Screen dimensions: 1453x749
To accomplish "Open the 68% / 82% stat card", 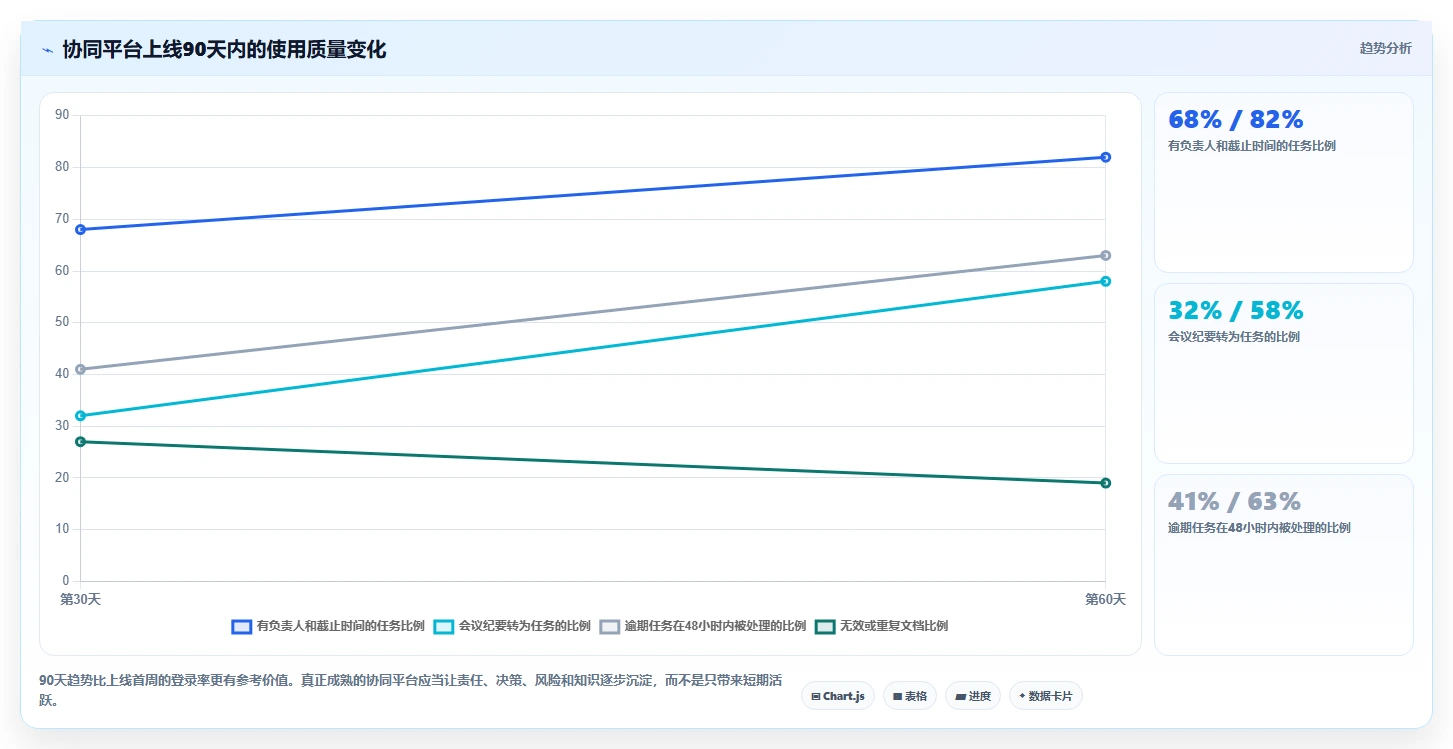I will 1284,182.
